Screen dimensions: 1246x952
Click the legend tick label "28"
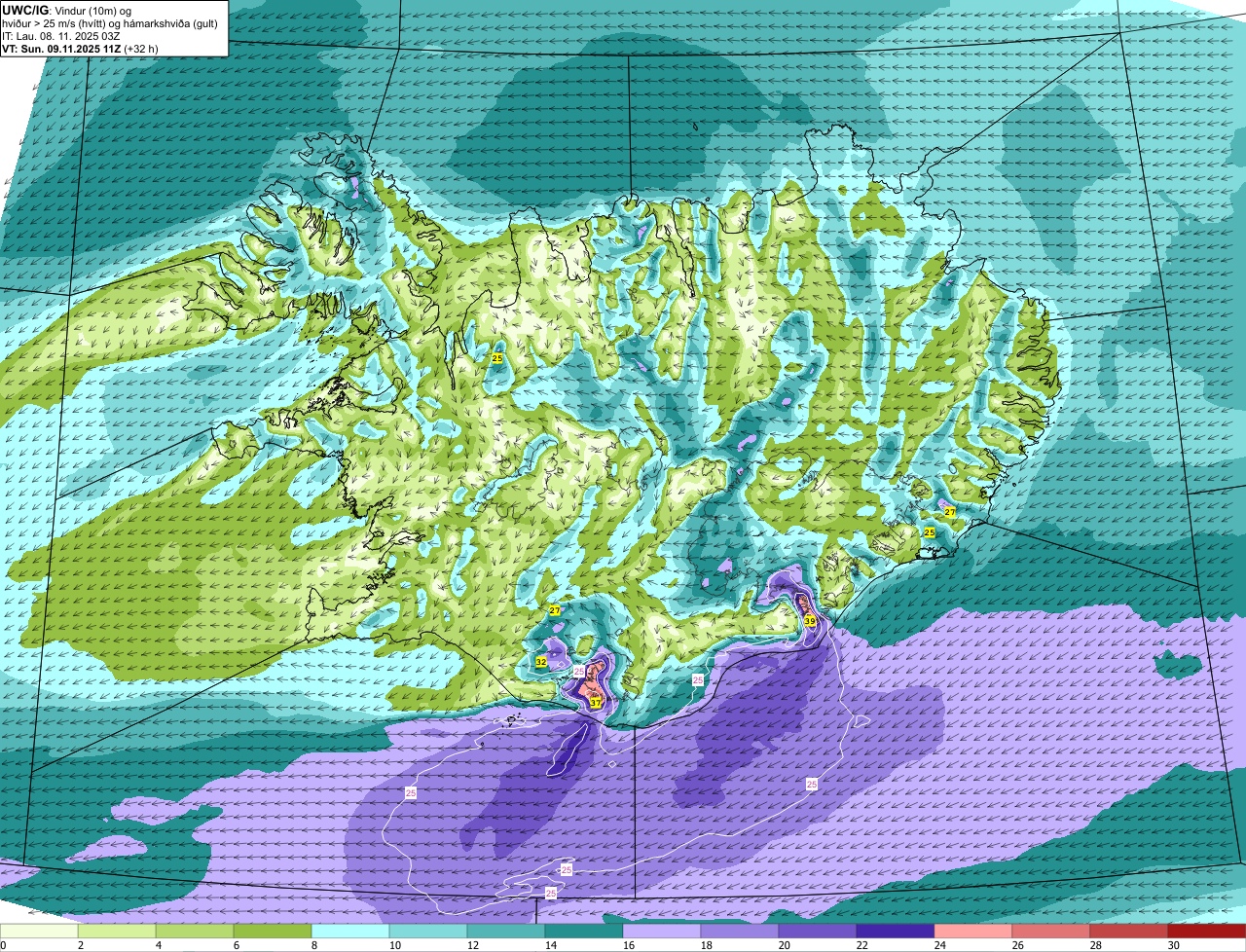click(x=1094, y=945)
